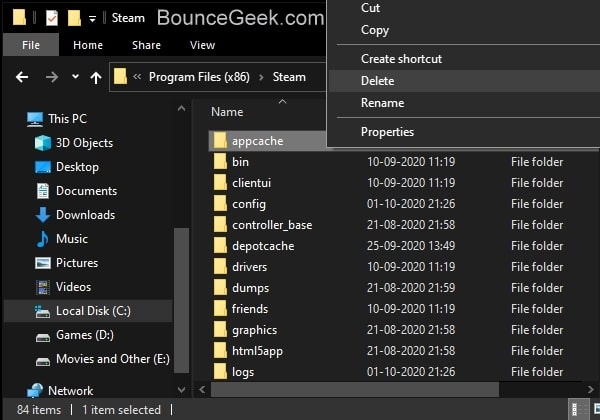This screenshot has width=600, height=420.
Task: Open Desktop in the navigation pane
Action: [78, 167]
